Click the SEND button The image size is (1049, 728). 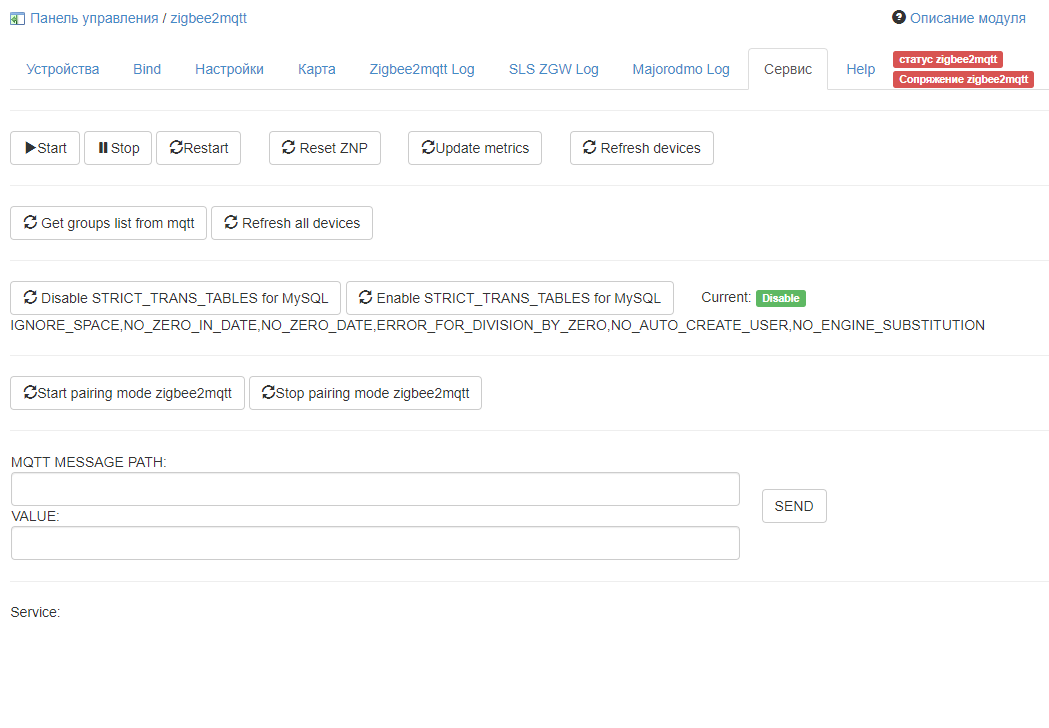click(793, 506)
